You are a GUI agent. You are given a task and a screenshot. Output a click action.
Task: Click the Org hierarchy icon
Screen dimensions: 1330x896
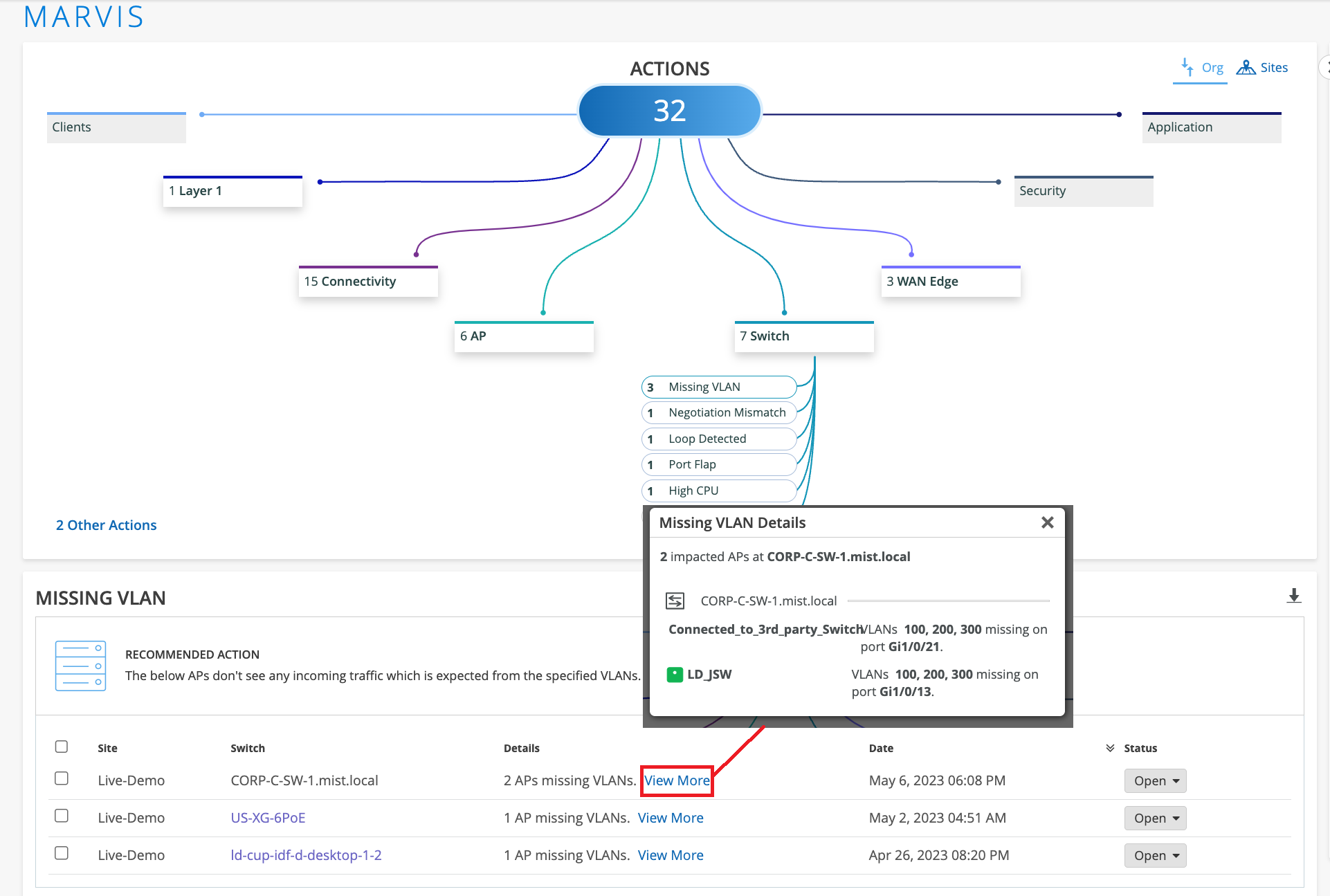pyautogui.click(x=1187, y=67)
